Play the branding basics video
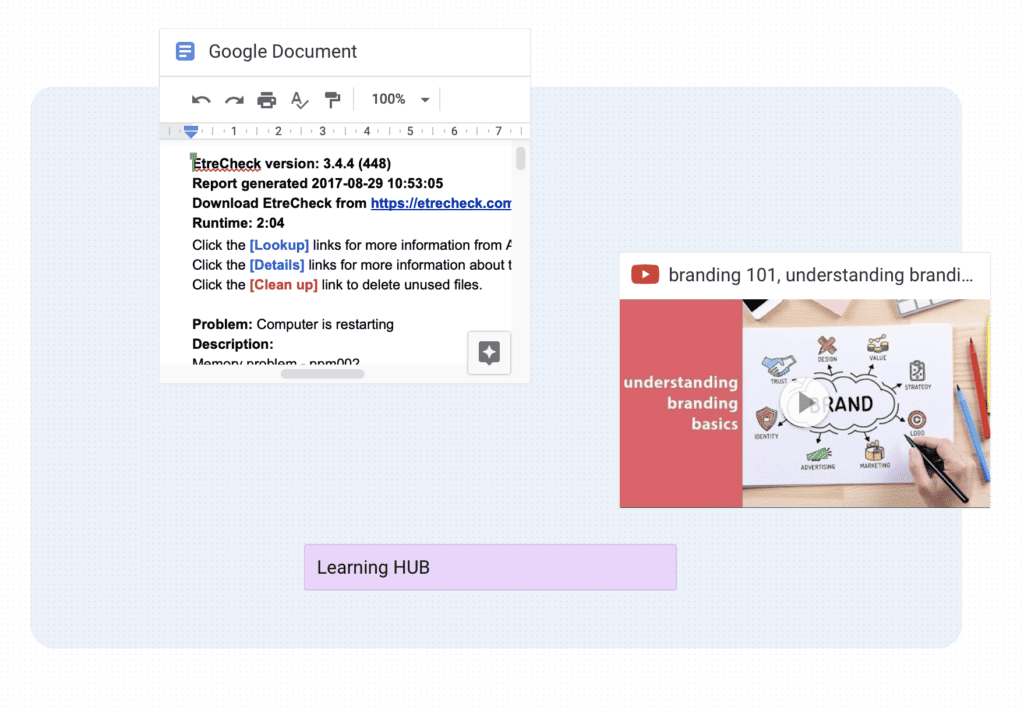This screenshot has width=1024, height=707. coord(805,403)
